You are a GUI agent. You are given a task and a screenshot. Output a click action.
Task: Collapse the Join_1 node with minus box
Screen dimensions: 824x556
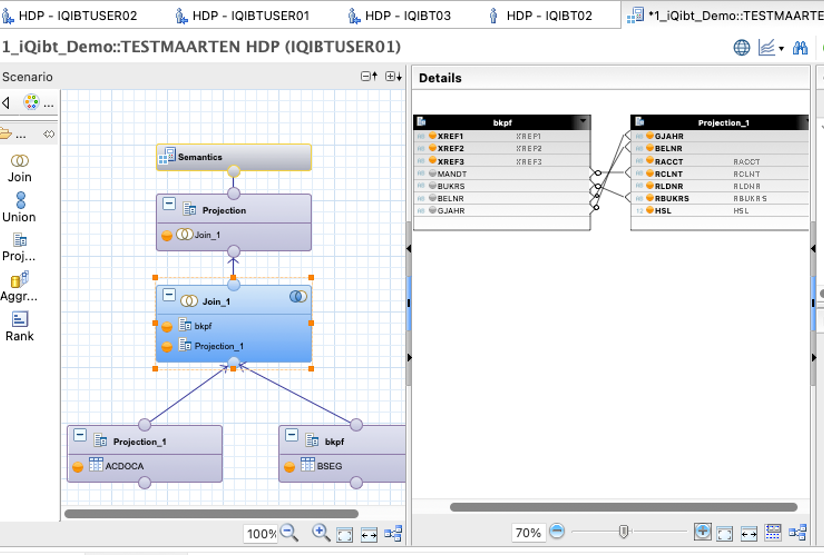(x=169, y=295)
